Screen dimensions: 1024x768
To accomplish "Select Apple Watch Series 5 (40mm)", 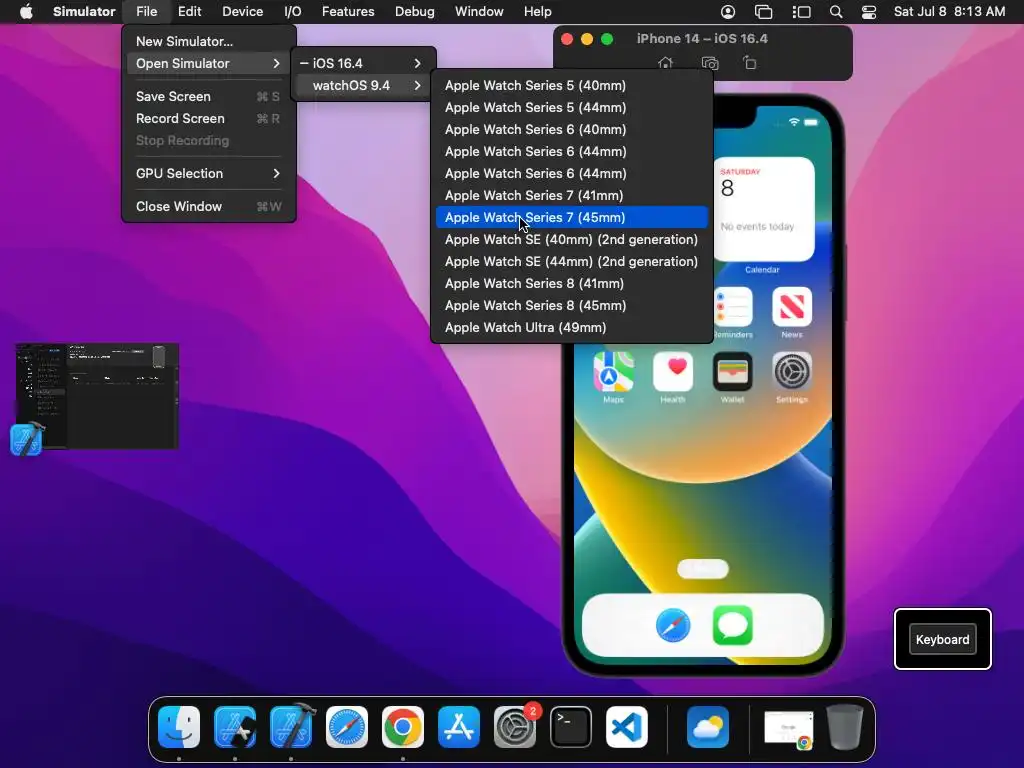I will 571,86.
